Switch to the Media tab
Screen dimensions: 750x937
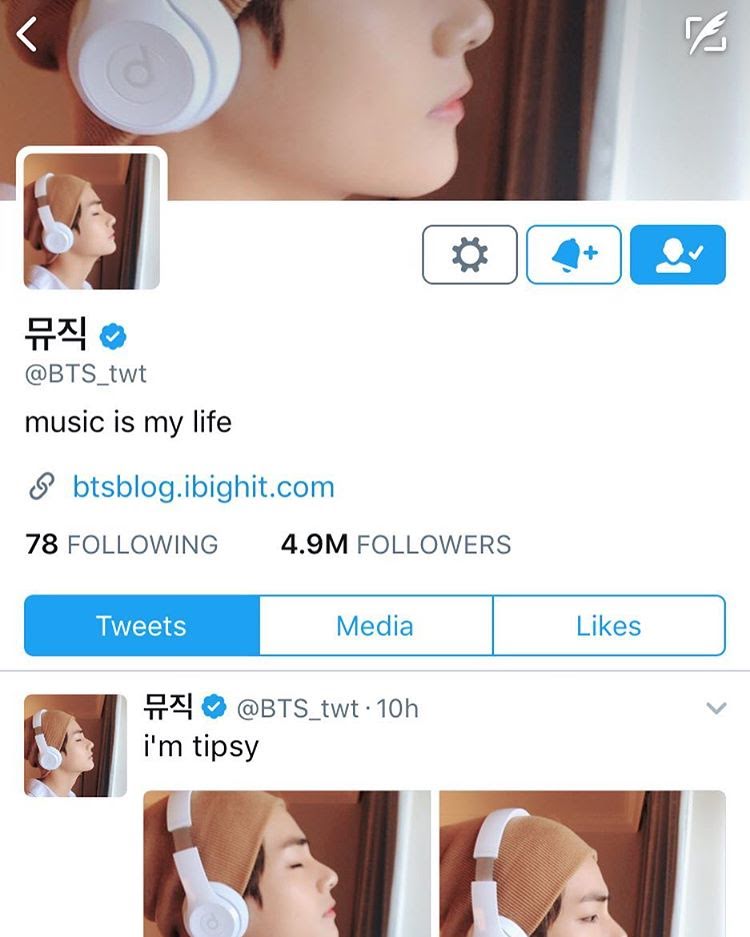pos(375,626)
